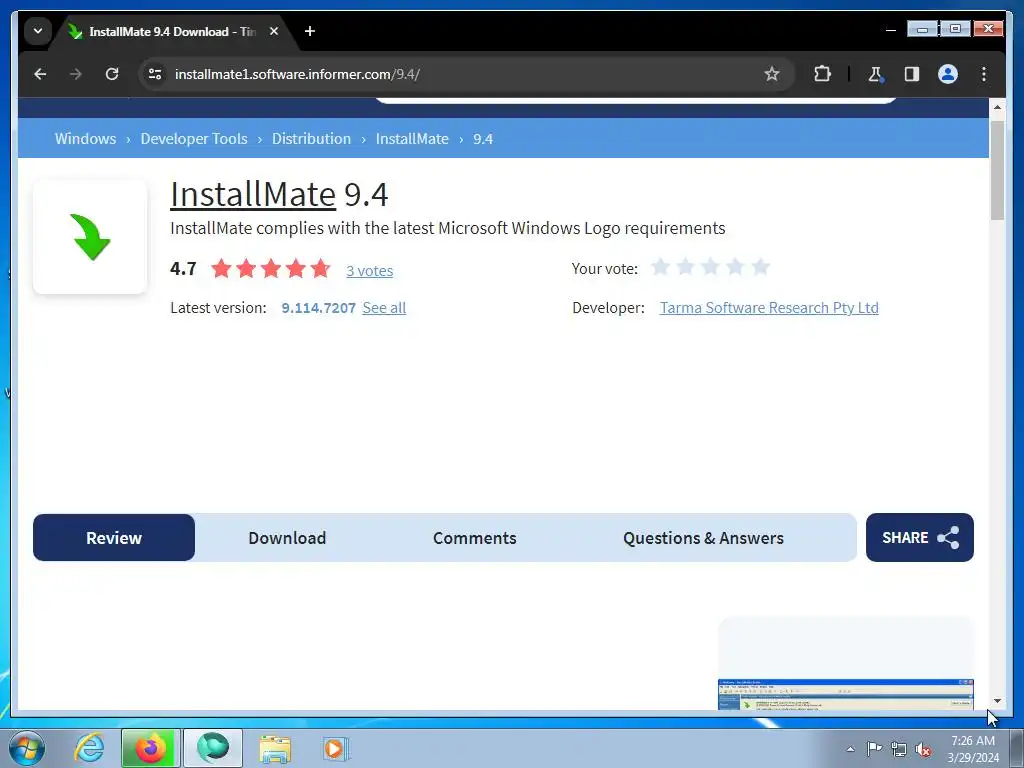Open the Windows Start menu

click(x=27, y=748)
